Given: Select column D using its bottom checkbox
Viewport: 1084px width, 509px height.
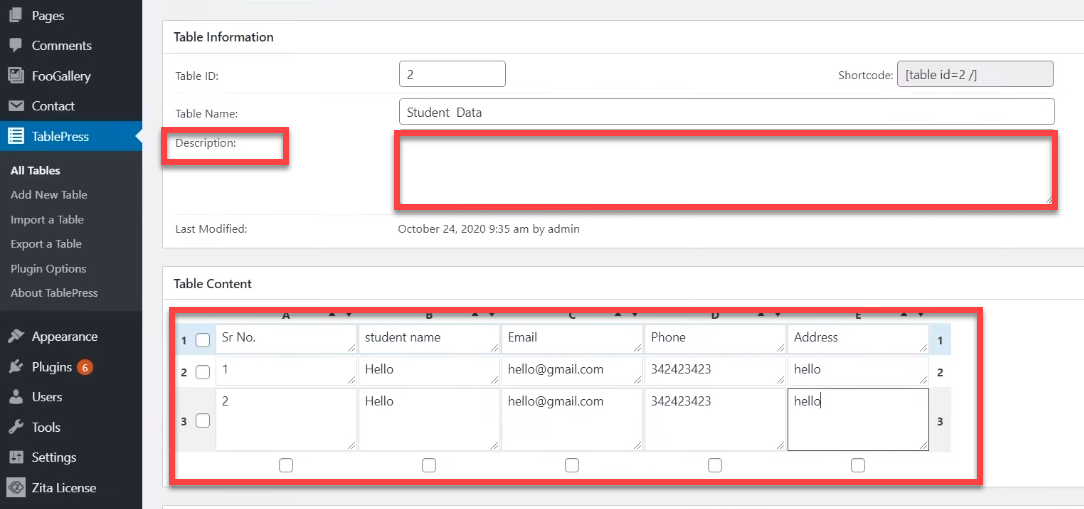Looking at the screenshot, I should [715, 465].
